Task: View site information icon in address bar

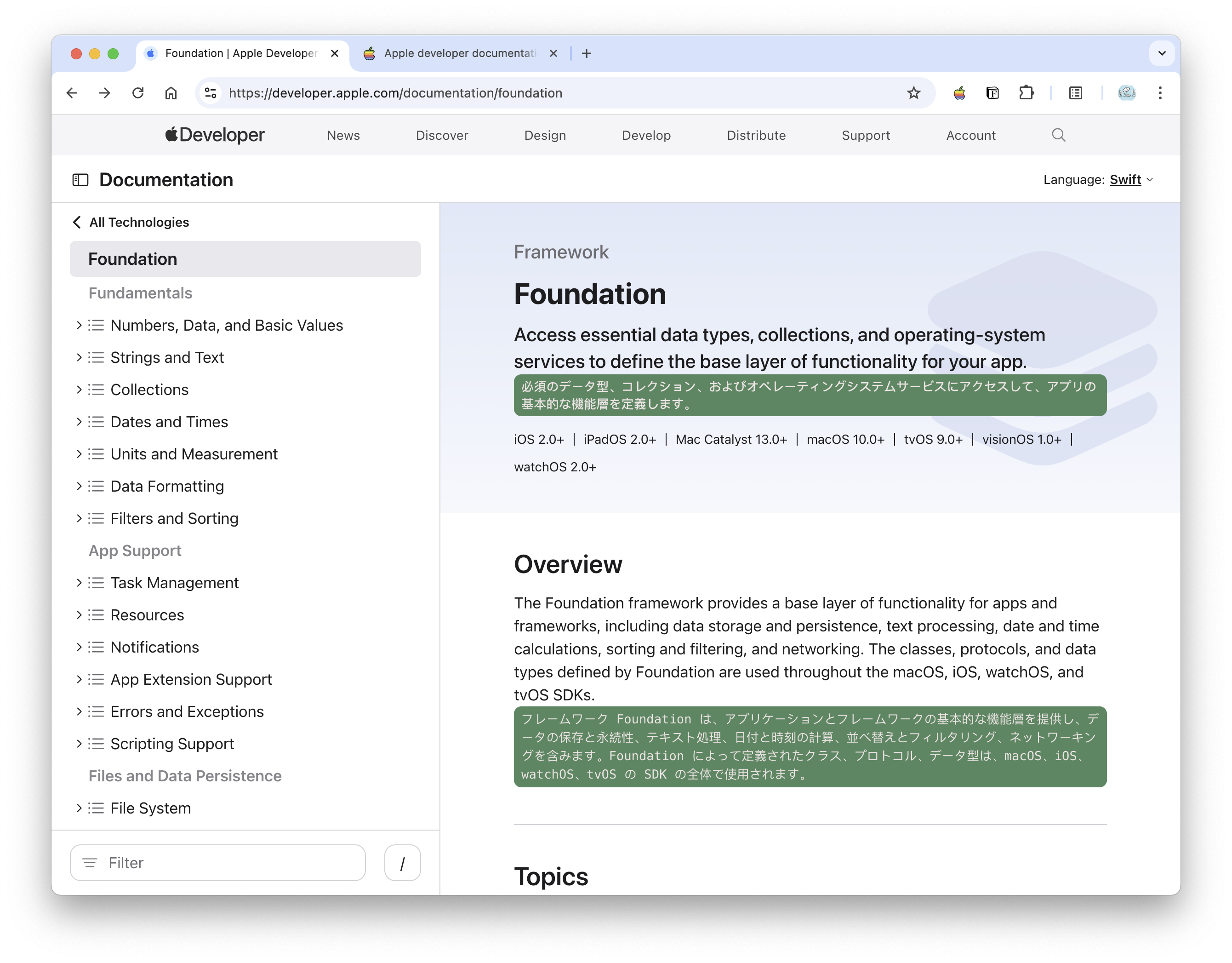Action: coord(211,92)
